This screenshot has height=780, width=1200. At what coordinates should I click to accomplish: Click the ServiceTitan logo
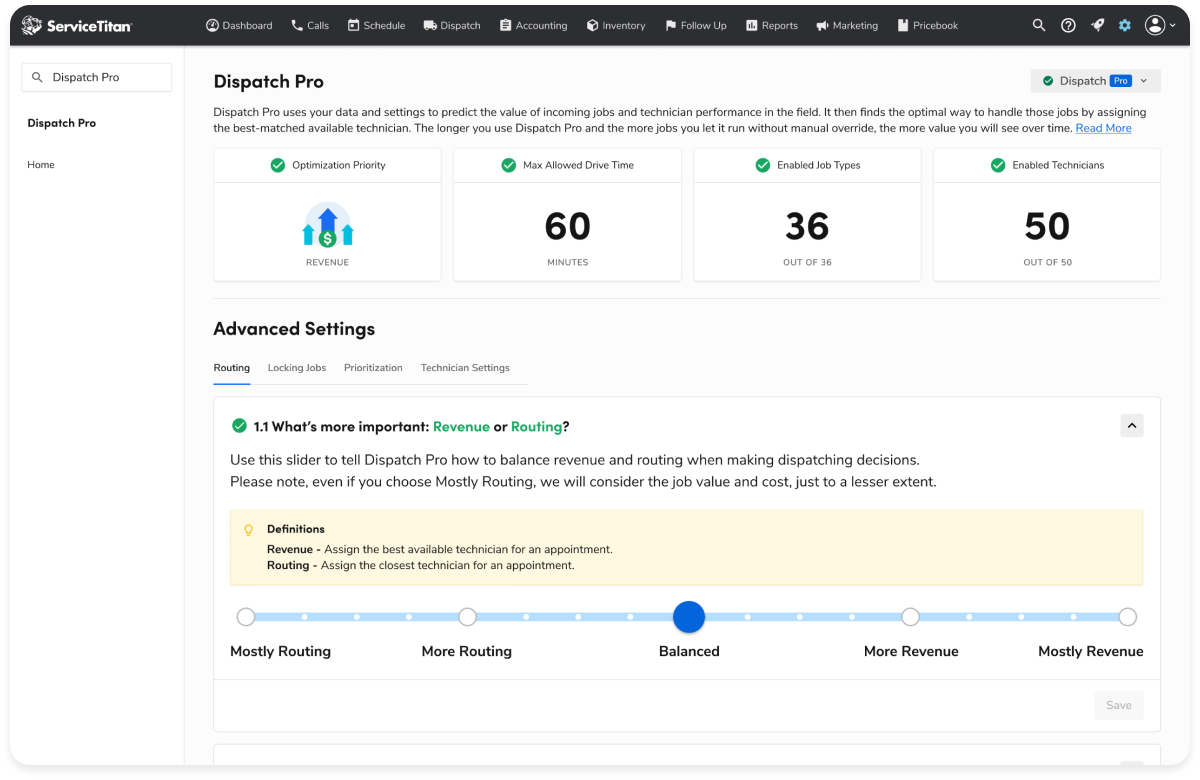pyautogui.click(x=77, y=26)
